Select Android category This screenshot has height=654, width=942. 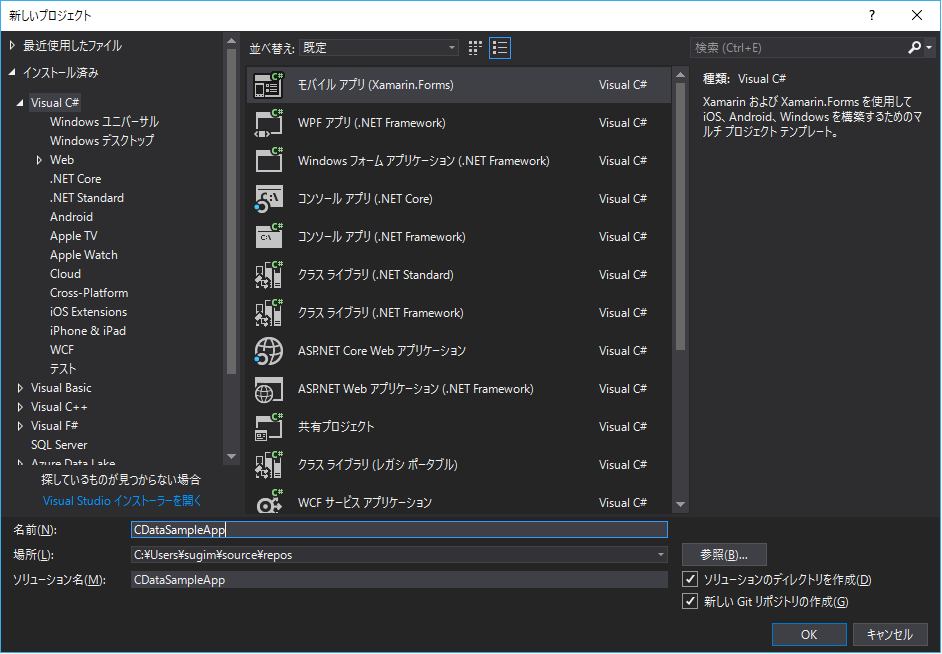tap(71, 217)
